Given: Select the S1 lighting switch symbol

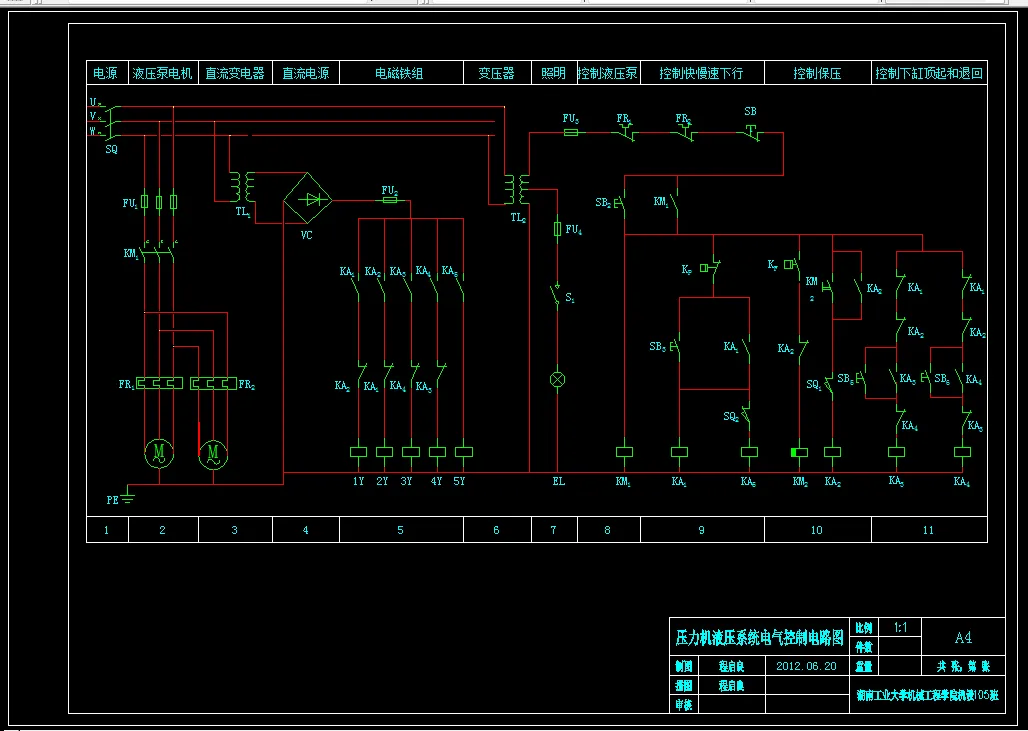Looking at the screenshot, I should click(557, 296).
